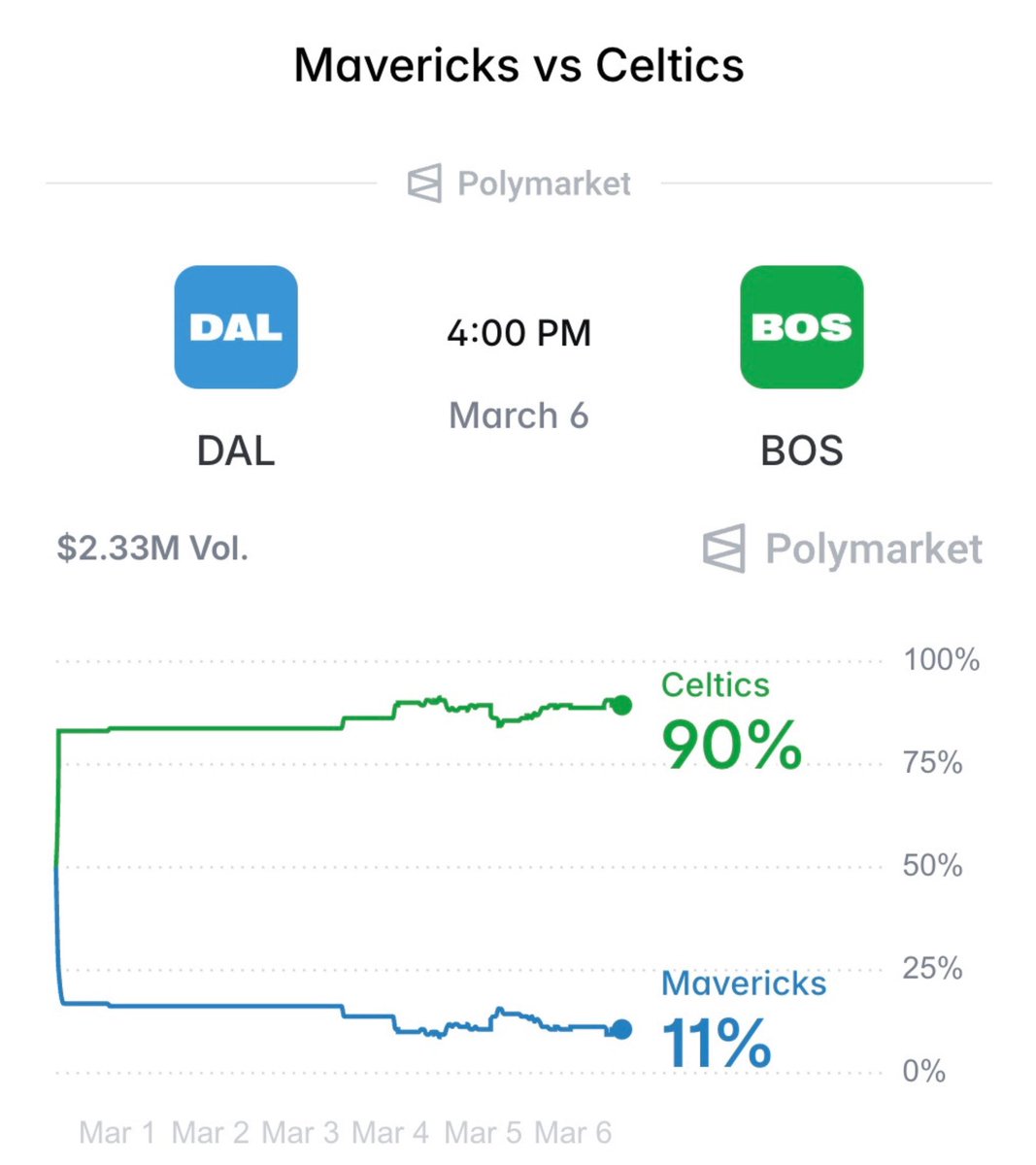Open the Polymarket watermark text above chart
1036x1165 pixels.
(874, 549)
